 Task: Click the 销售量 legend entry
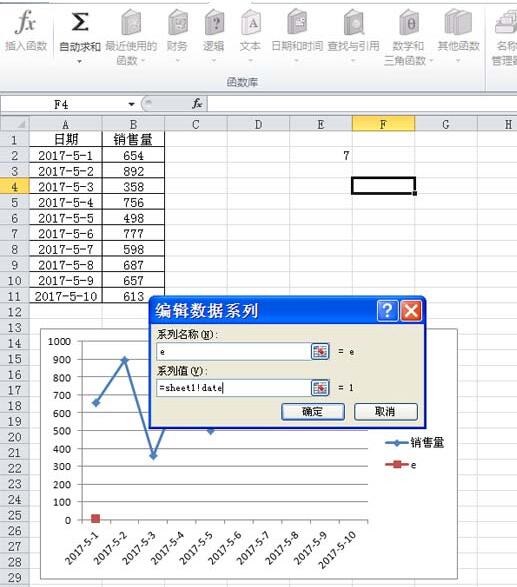click(x=414, y=442)
